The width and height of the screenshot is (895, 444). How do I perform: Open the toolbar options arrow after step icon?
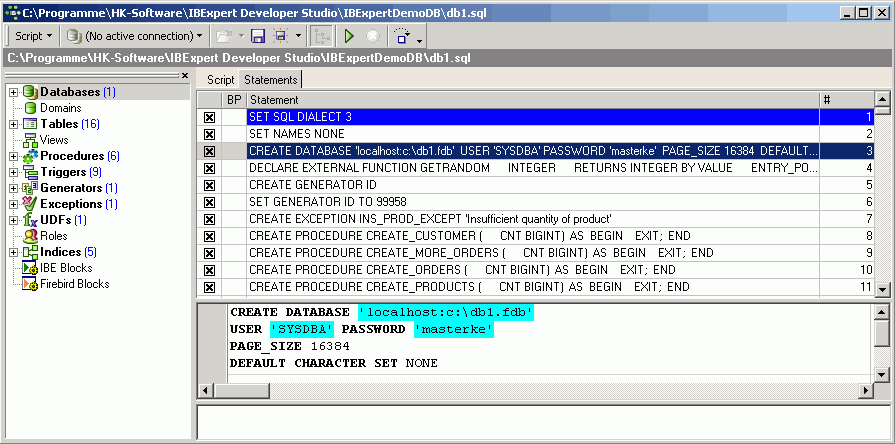pyautogui.click(x=420, y=41)
